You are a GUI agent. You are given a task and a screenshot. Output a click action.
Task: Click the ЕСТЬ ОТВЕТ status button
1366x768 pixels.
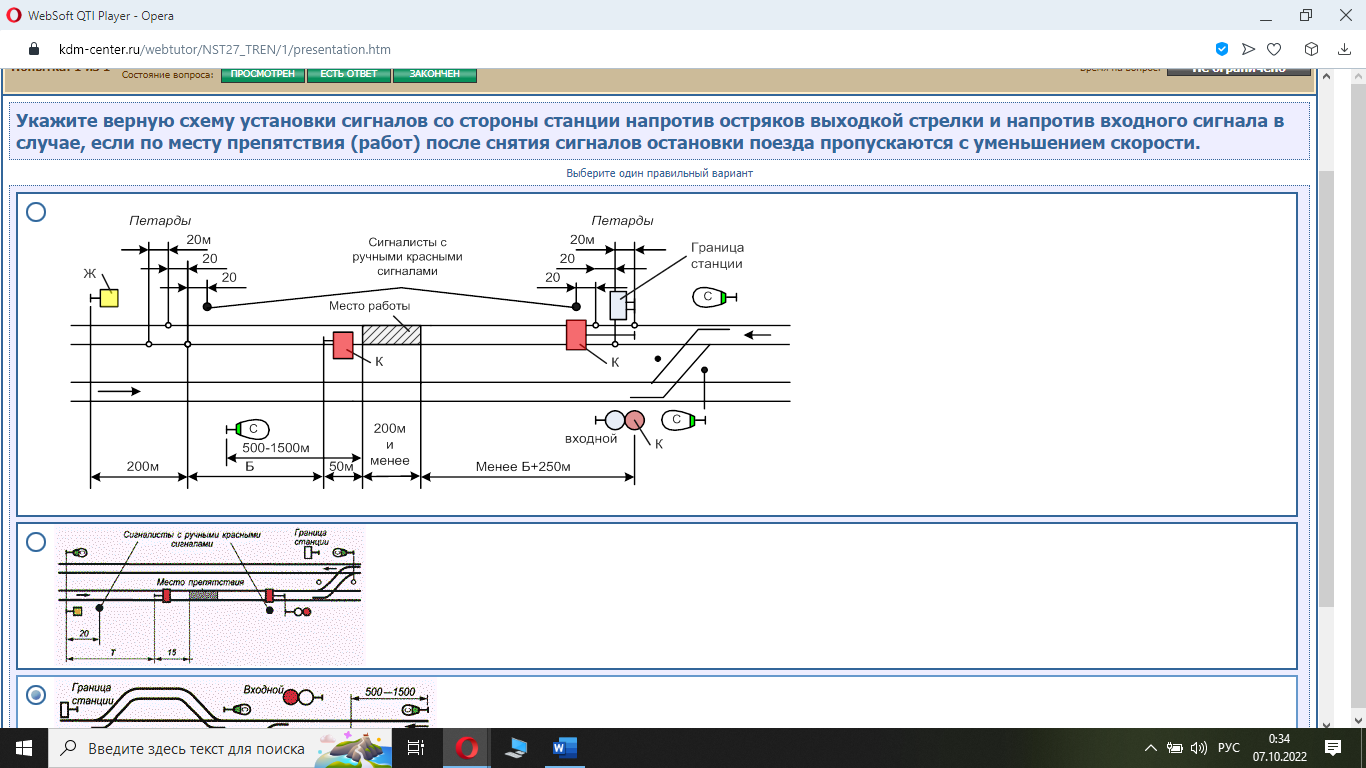pos(348,74)
